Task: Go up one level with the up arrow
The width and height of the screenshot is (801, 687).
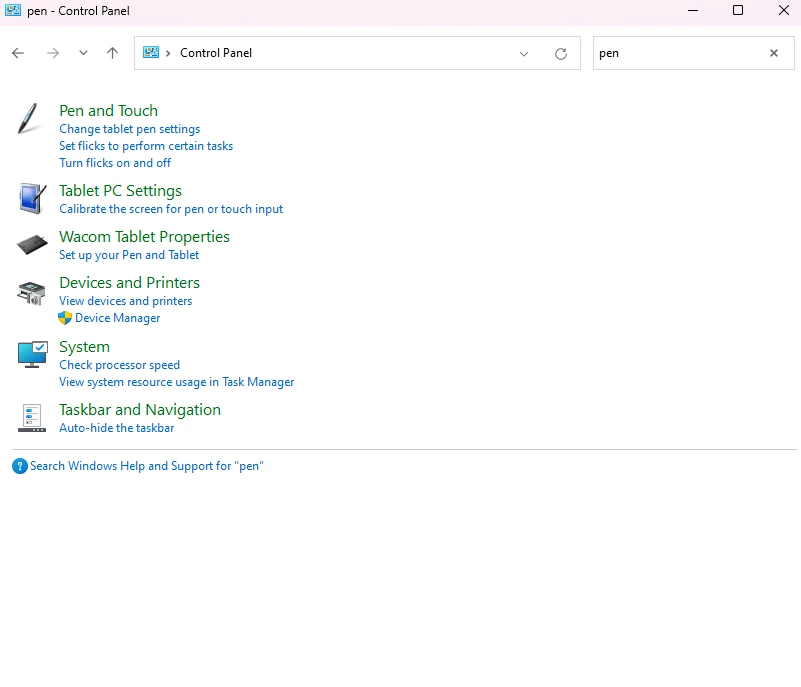Action: point(112,53)
